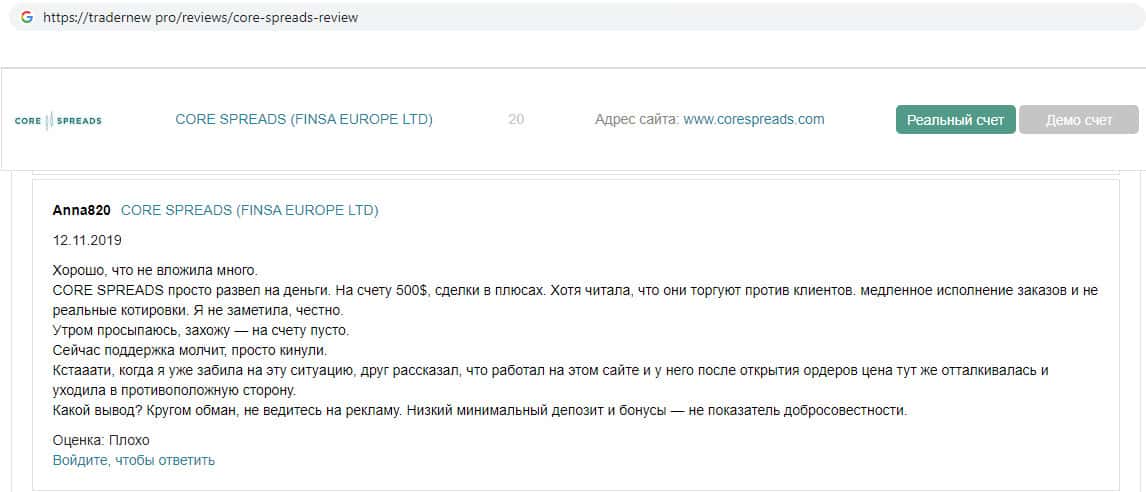Select Войдите, чтобы ответить link
The image size is (1146, 492).
point(134,460)
